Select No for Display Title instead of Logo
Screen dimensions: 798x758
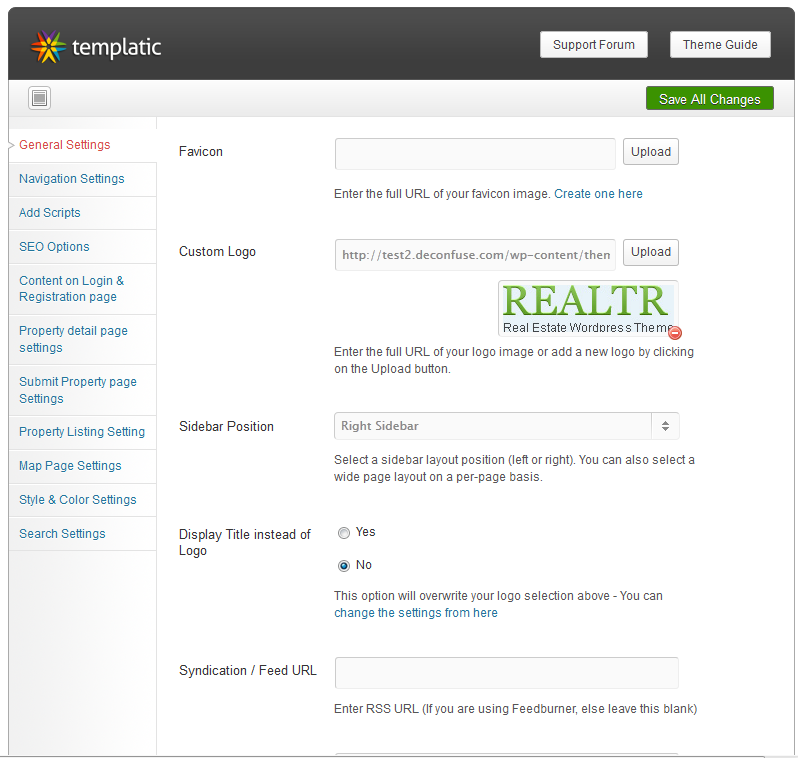pos(344,566)
